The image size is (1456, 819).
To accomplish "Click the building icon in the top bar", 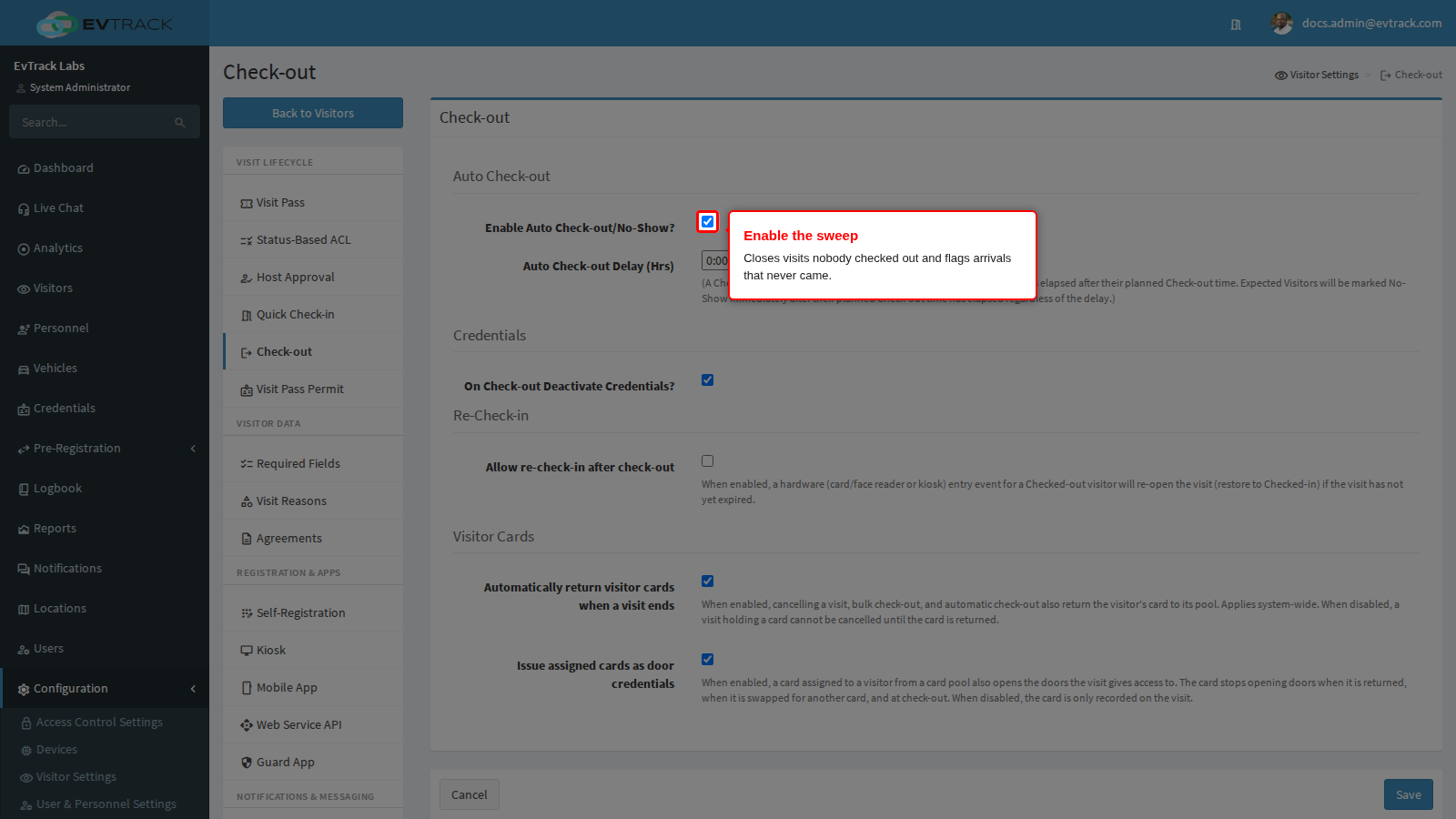I will [1236, 25].
